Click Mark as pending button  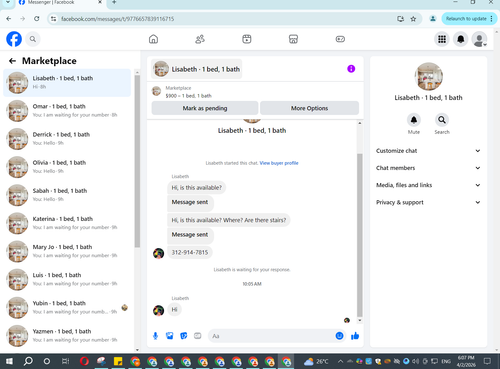pos(205,108)
